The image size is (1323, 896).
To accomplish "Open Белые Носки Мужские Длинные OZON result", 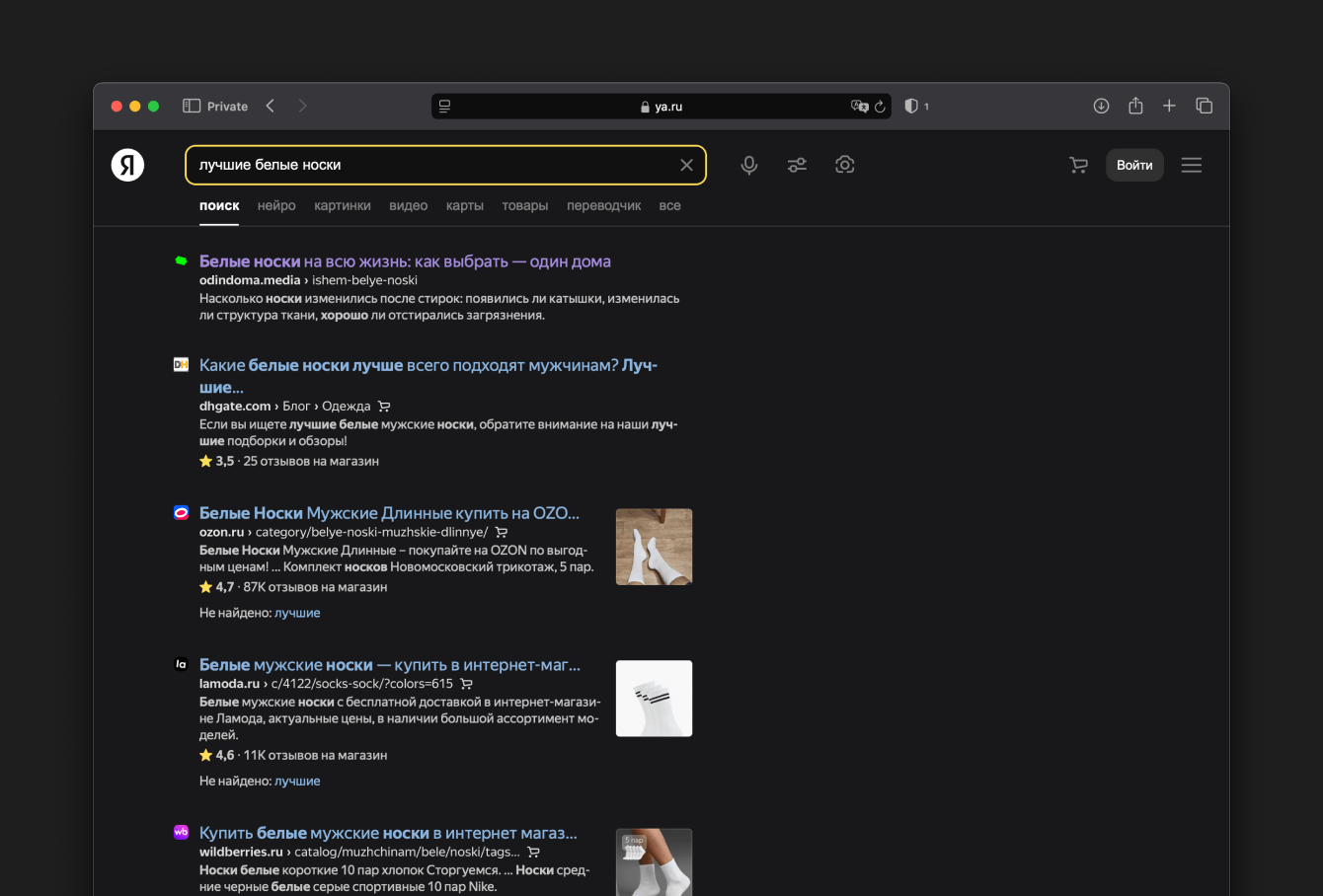I will click(389, 513).
